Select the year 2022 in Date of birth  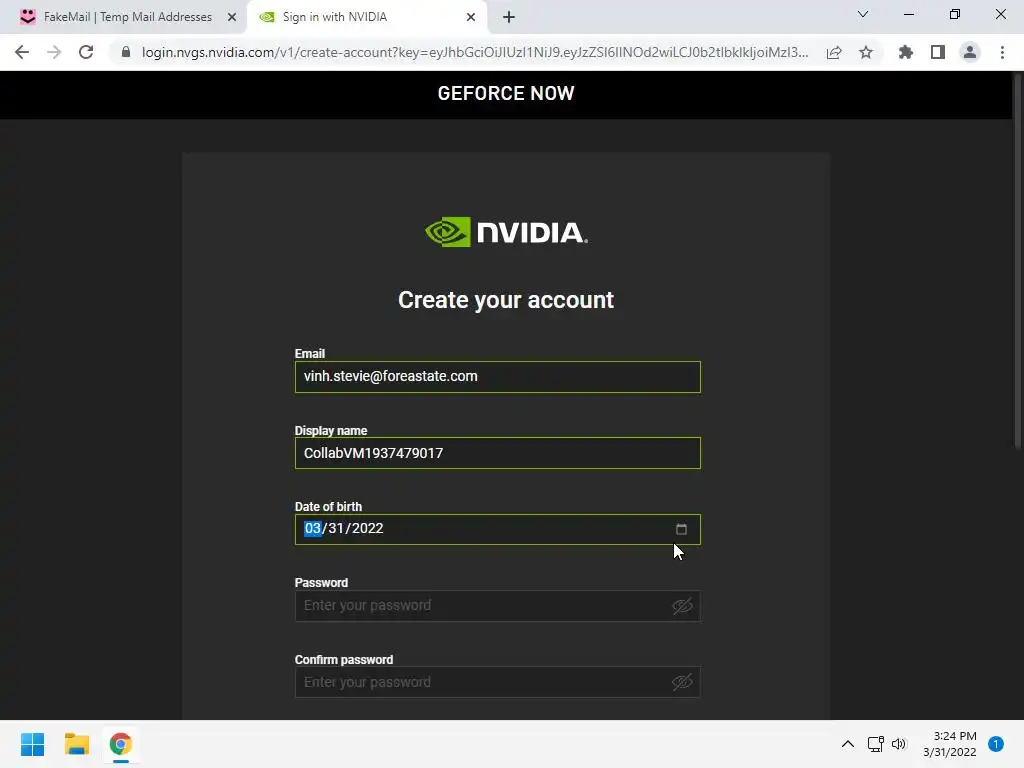point(368,528)
